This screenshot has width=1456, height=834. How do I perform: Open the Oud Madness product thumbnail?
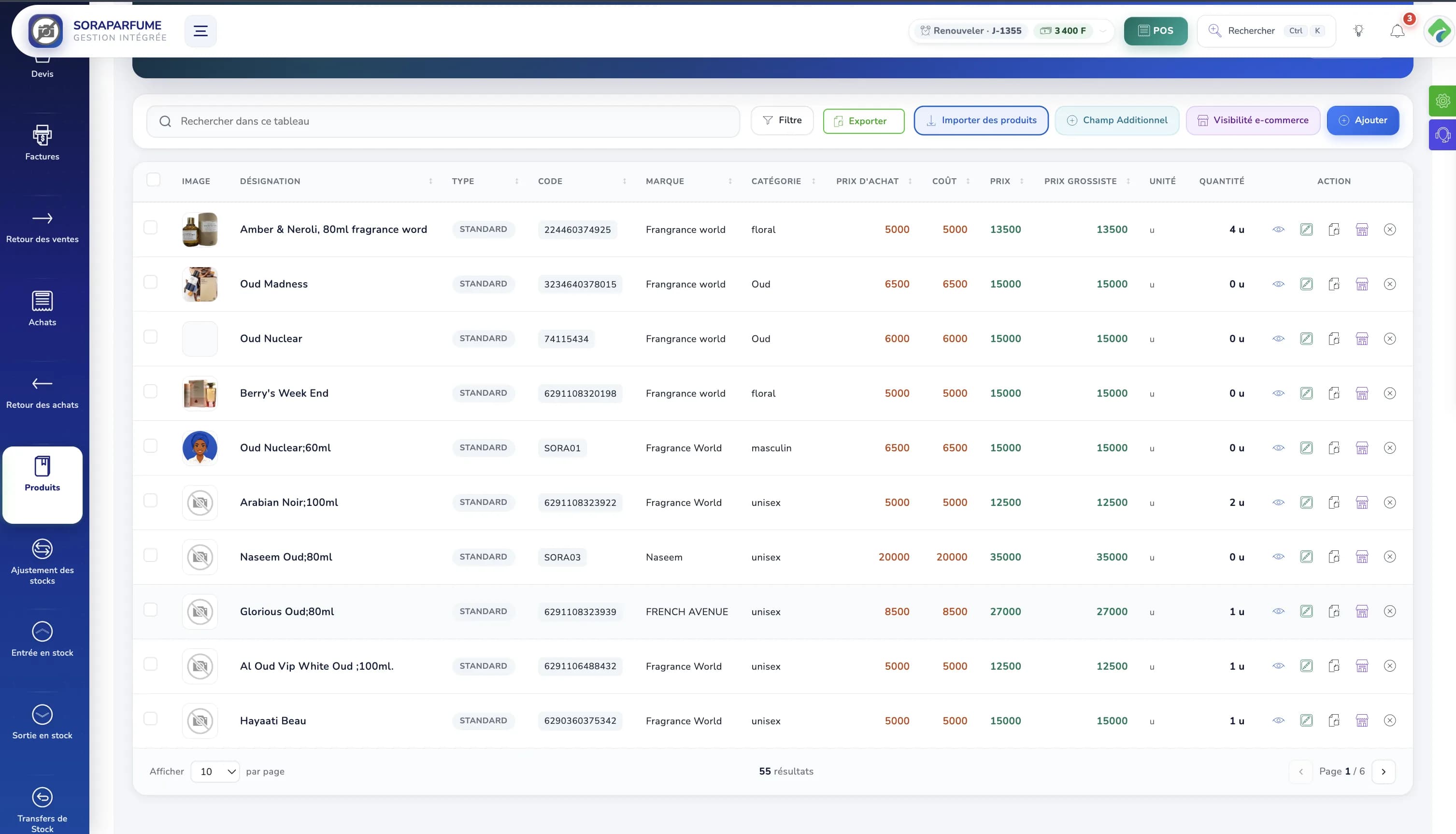pyautogui.click(x=200, y=284)
